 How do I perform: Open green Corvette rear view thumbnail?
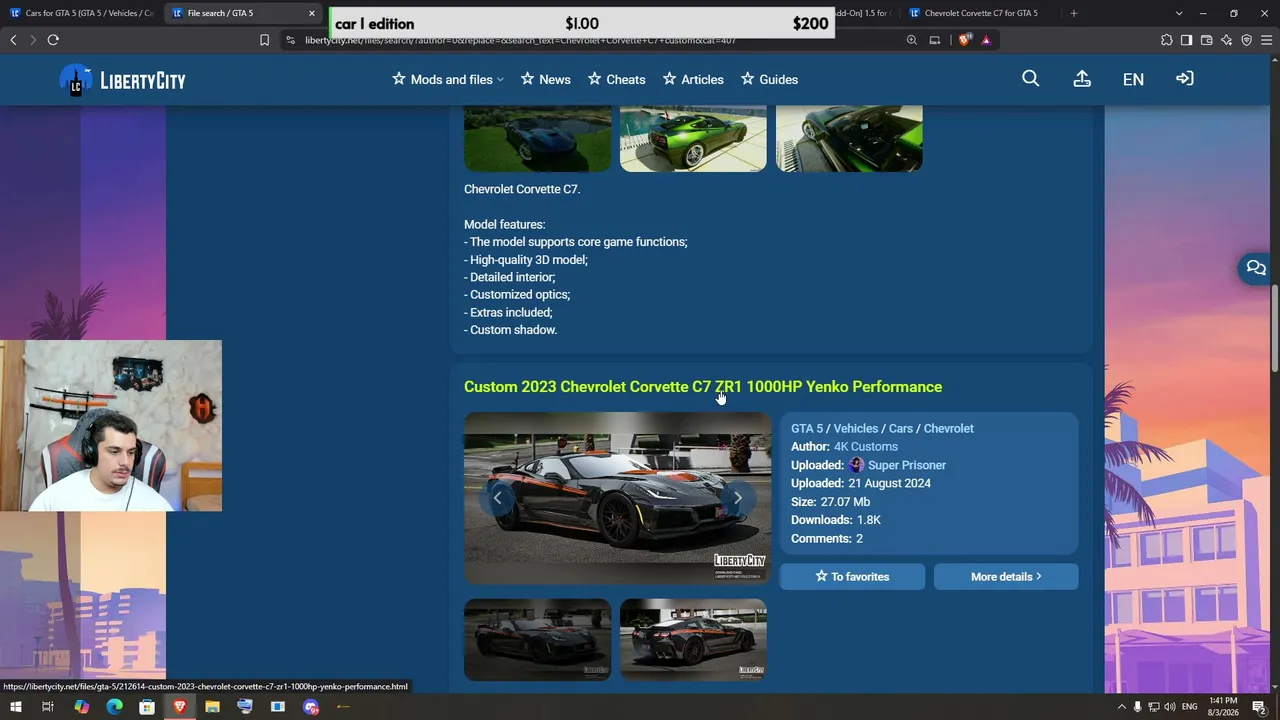click(693, 139)
